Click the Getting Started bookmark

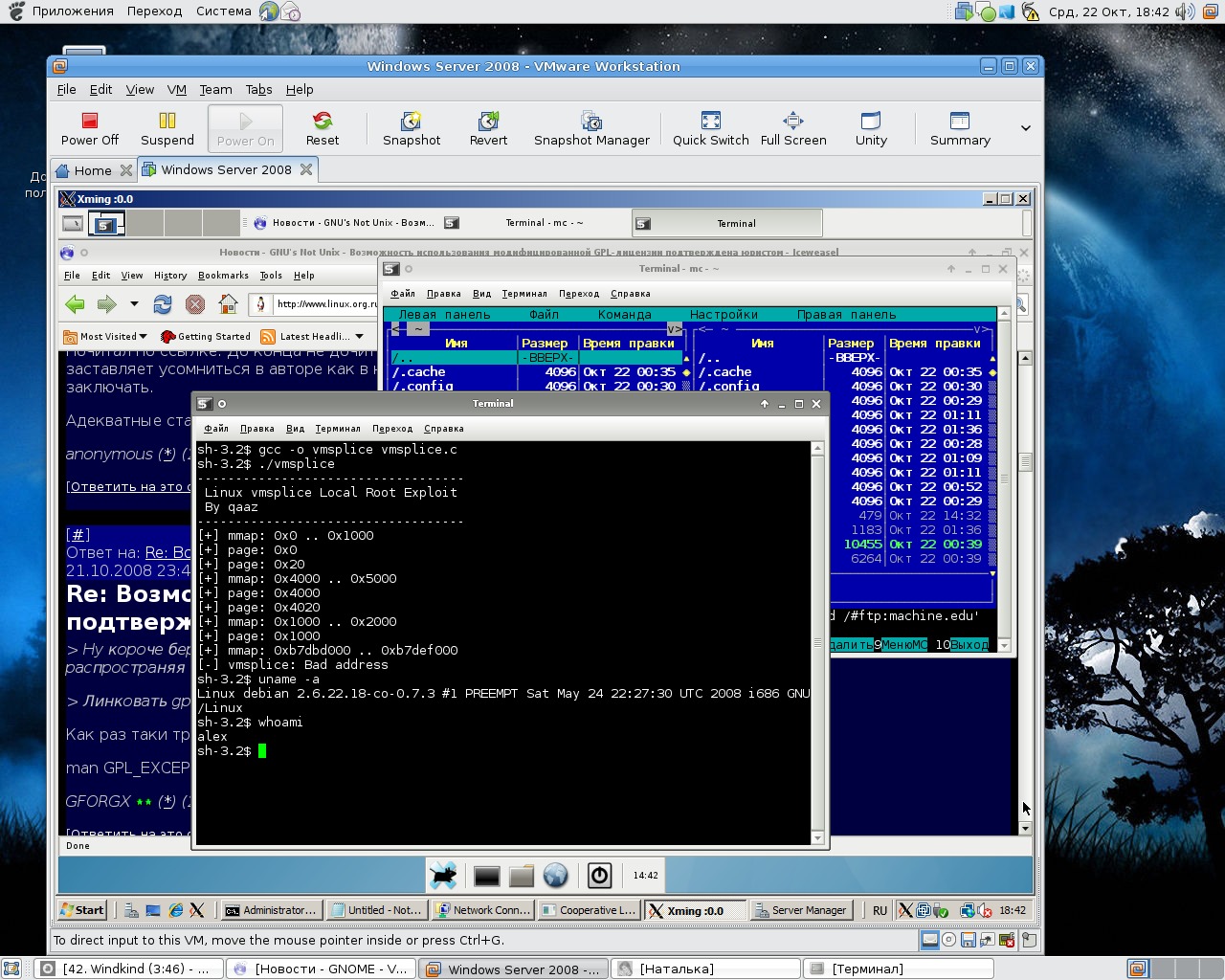(205, 337)
